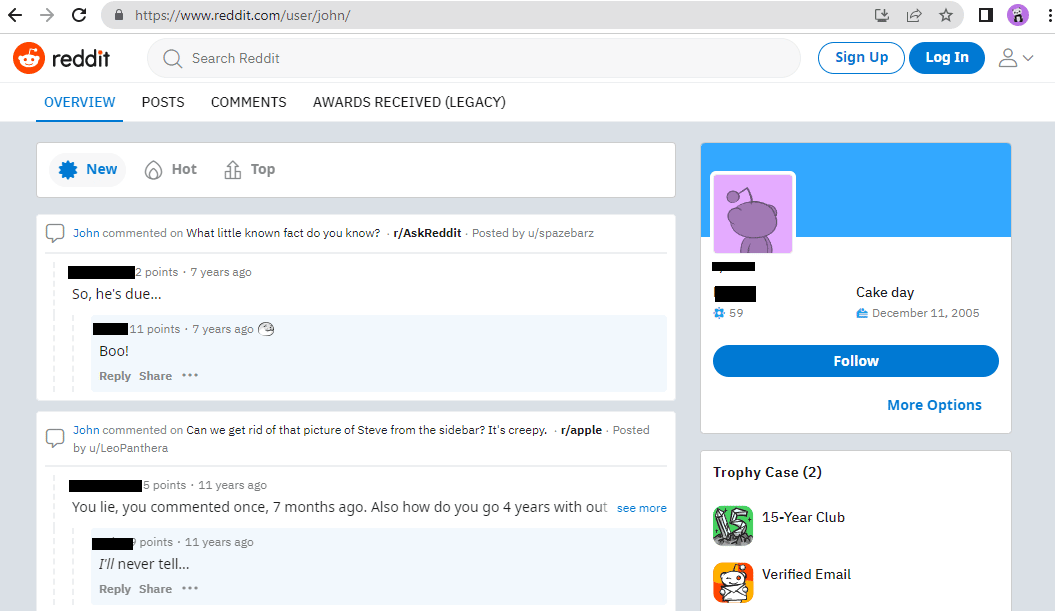
Task: Click the Sign Up button
Action: click(861, 58)
